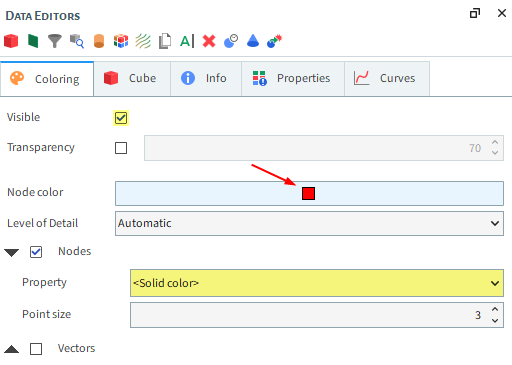This screenshot has height=365, width=512.
Task: Click the red Node color swatch
Action: [x=308, y=193]
